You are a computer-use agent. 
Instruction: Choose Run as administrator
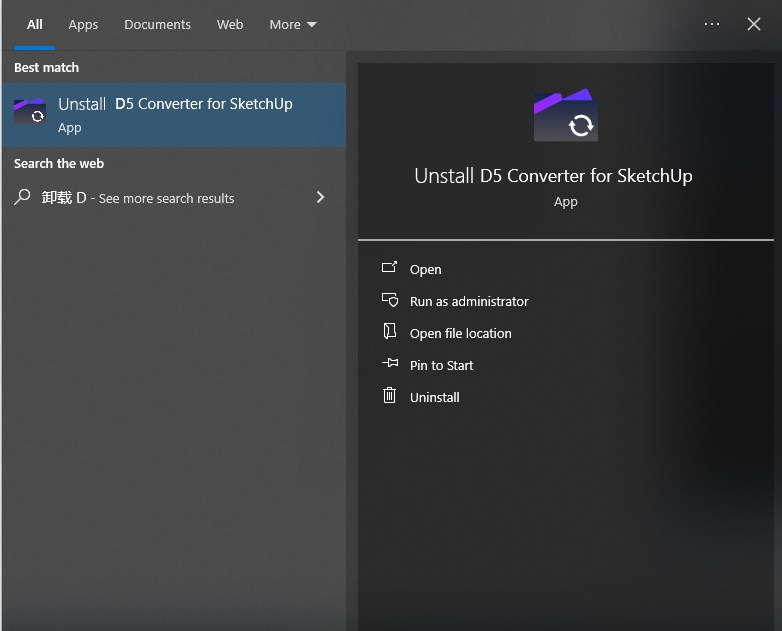pyautogui.click(x=469, y=301)
